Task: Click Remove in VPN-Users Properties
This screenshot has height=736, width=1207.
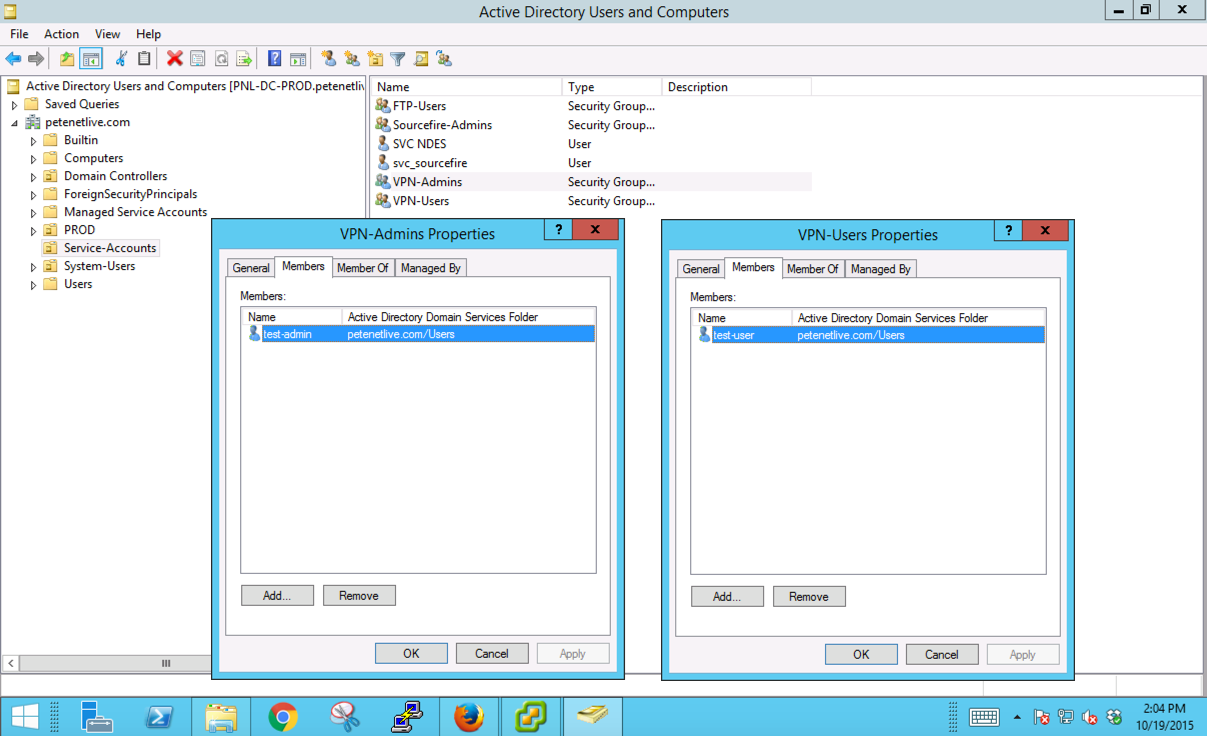Action: [809, 596]
